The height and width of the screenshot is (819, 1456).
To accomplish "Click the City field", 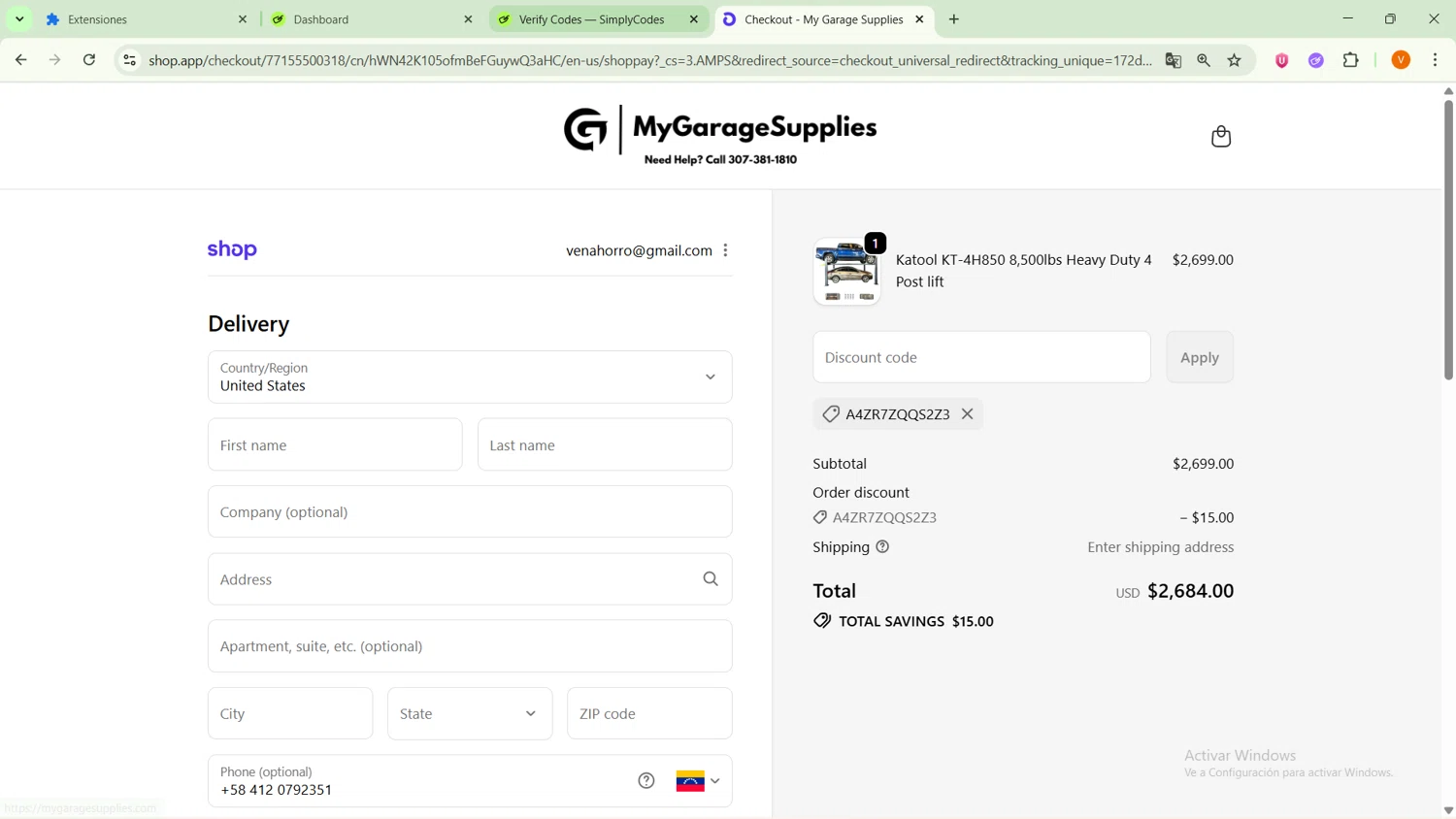I will pos(290,713).
